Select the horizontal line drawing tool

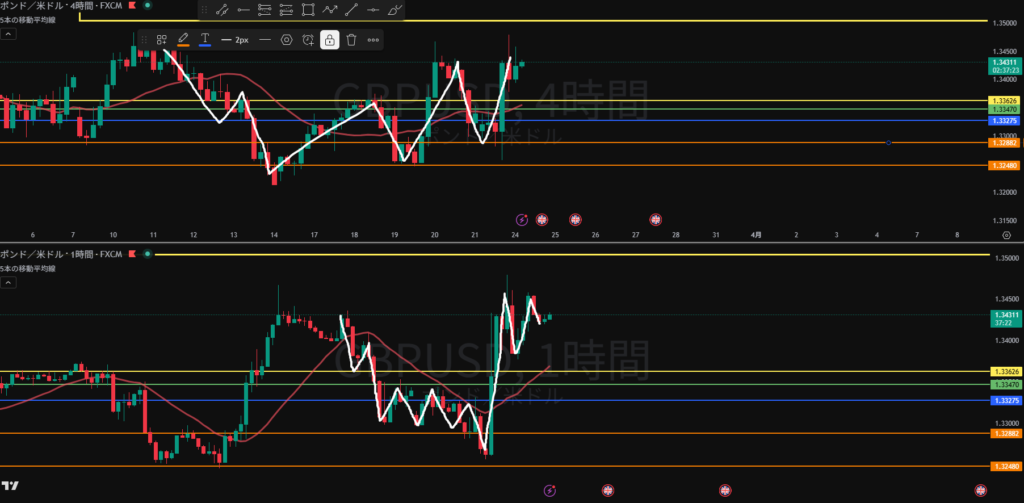(x=373, y=10)
